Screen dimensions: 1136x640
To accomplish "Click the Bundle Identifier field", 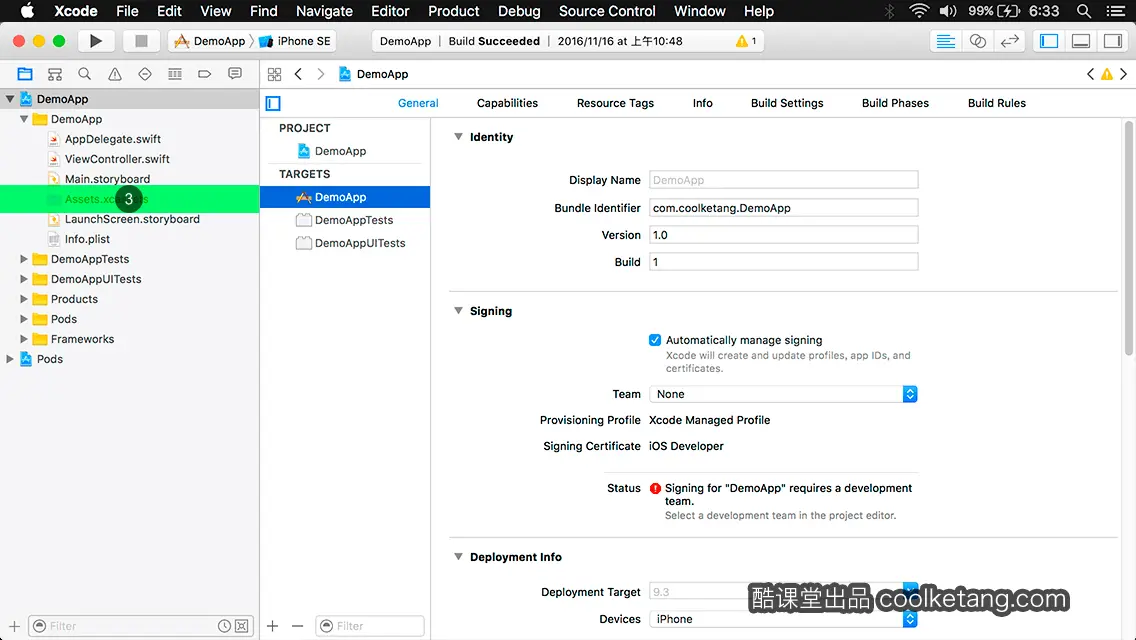I will [x=783, y=208].
